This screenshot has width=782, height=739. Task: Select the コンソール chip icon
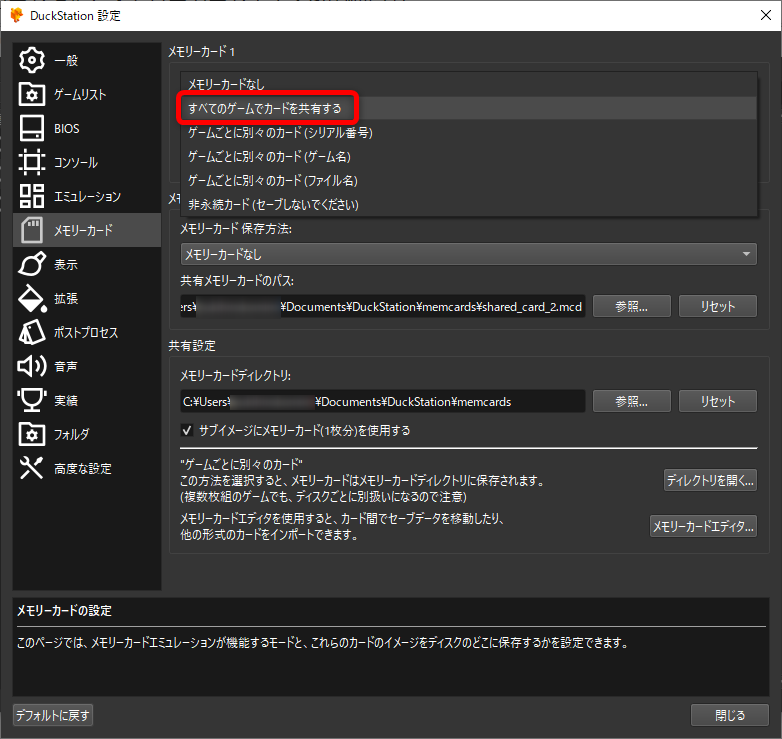[x=31, y=162]
